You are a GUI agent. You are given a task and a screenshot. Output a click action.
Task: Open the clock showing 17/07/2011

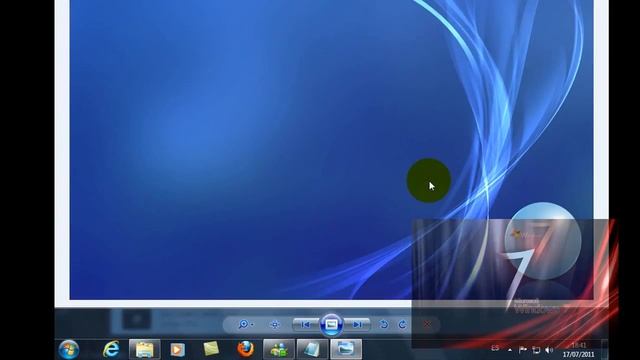(x=578, y=350)
